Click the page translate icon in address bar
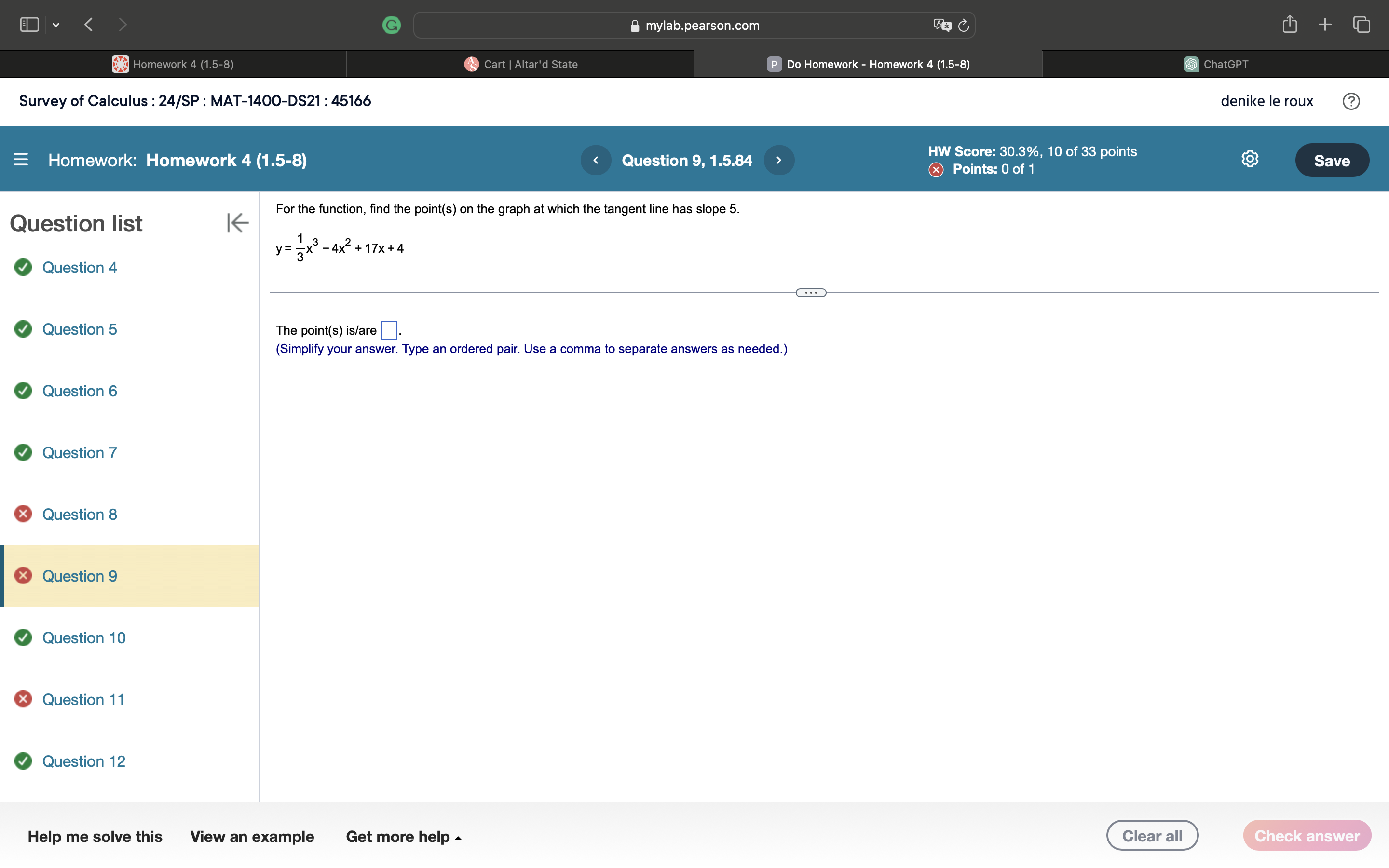 [941, 25]
